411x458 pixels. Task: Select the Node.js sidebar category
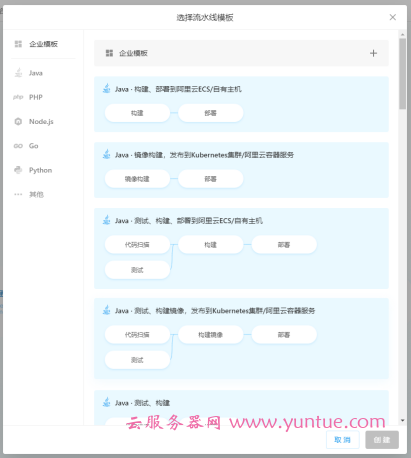(43, 122)
